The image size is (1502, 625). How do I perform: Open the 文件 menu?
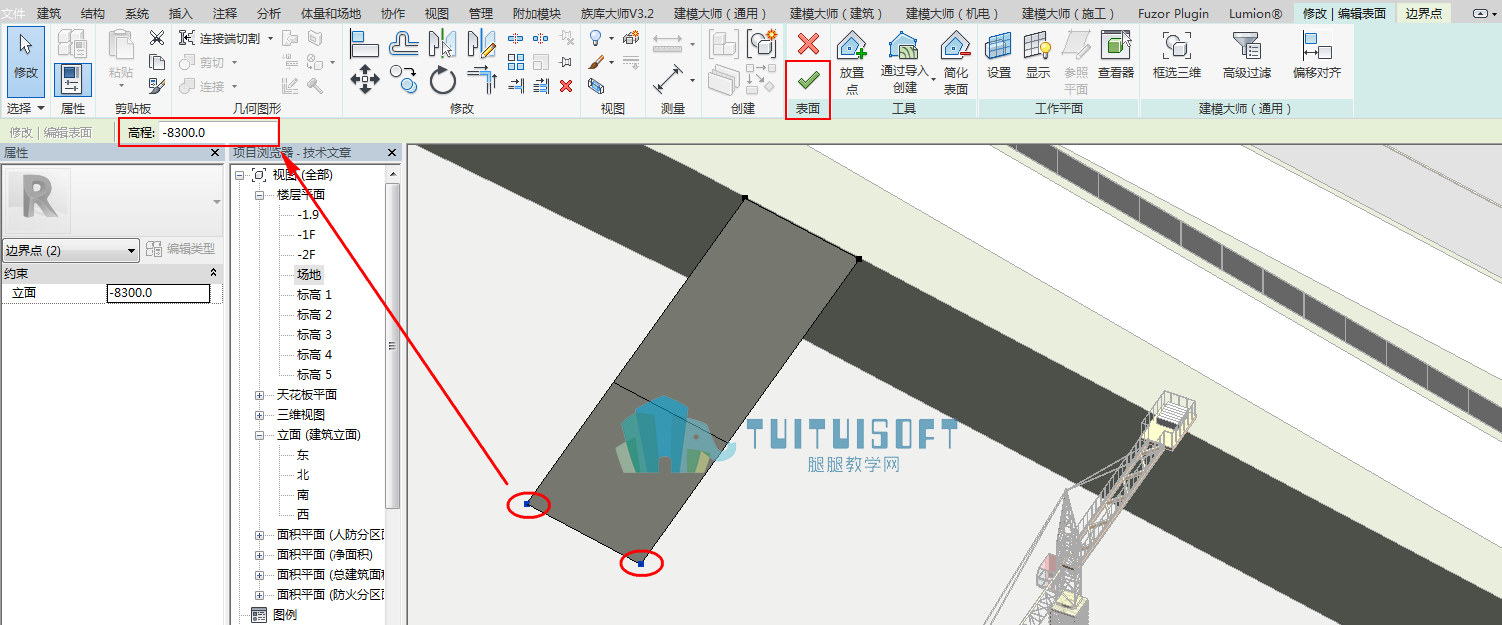(x=14, y=13)
